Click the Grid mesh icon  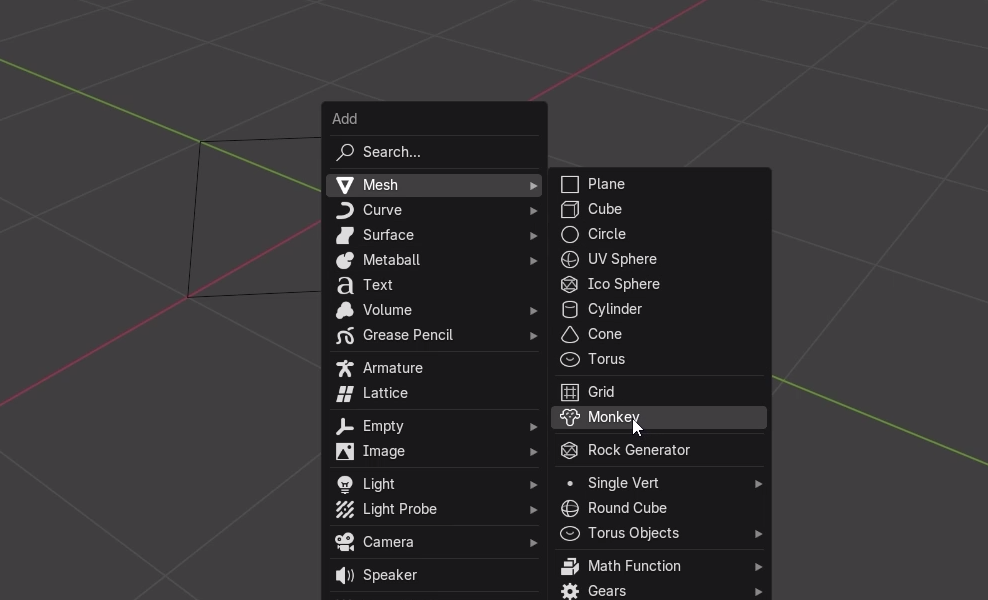pyautogui.click(x=570, y=392)
